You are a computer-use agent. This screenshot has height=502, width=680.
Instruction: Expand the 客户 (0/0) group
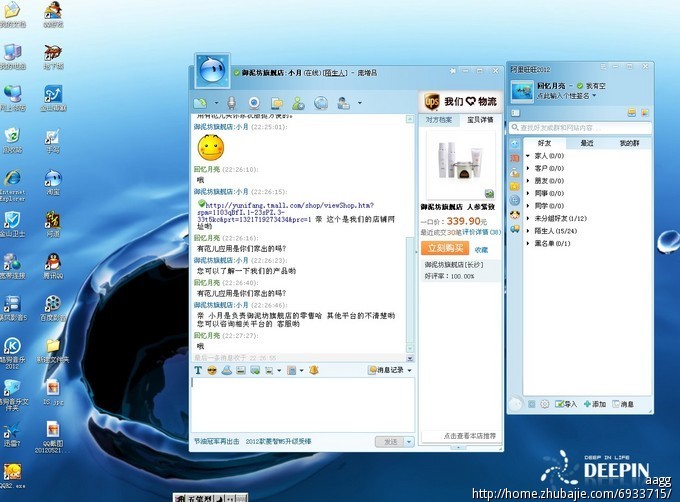(x=528, y=168)
